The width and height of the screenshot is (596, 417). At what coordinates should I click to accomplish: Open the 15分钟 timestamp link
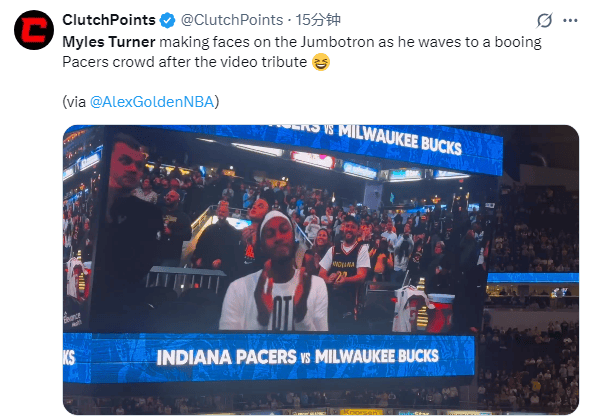[x=318, y=20]
